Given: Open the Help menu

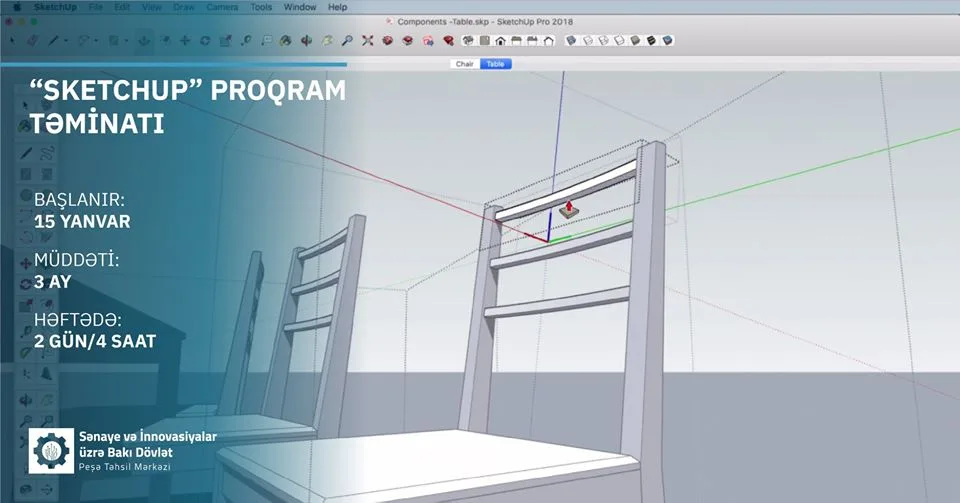Looking at the screenshot, I should (x=337, y=7).
